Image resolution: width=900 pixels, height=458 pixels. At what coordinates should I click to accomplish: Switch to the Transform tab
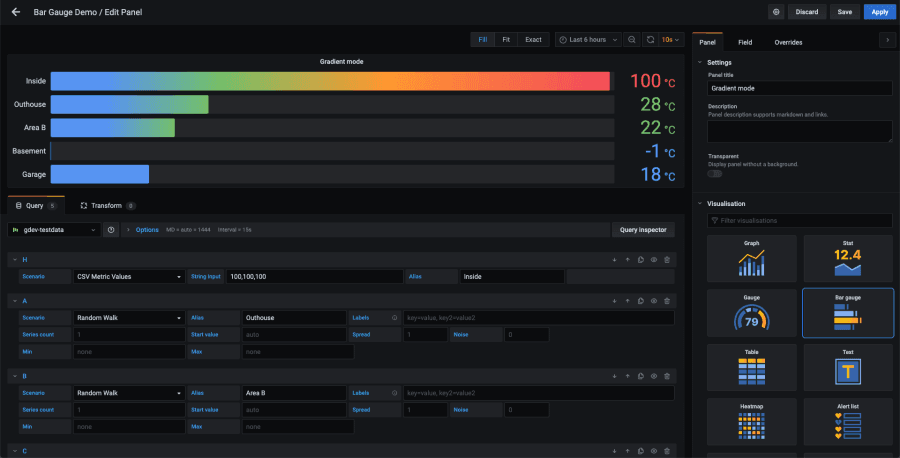point(105,205)
